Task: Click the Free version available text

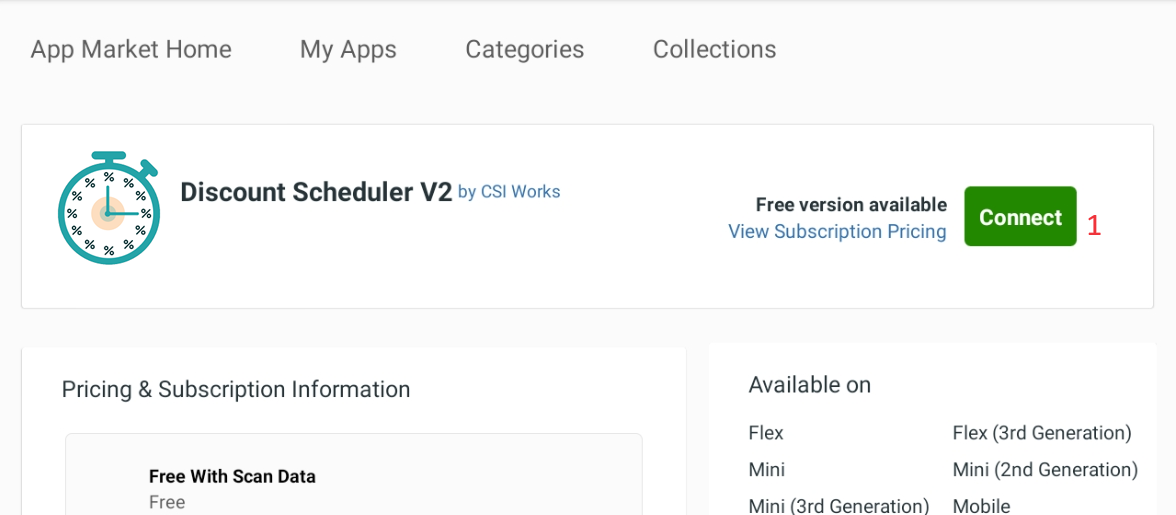Action: (851, 205)
